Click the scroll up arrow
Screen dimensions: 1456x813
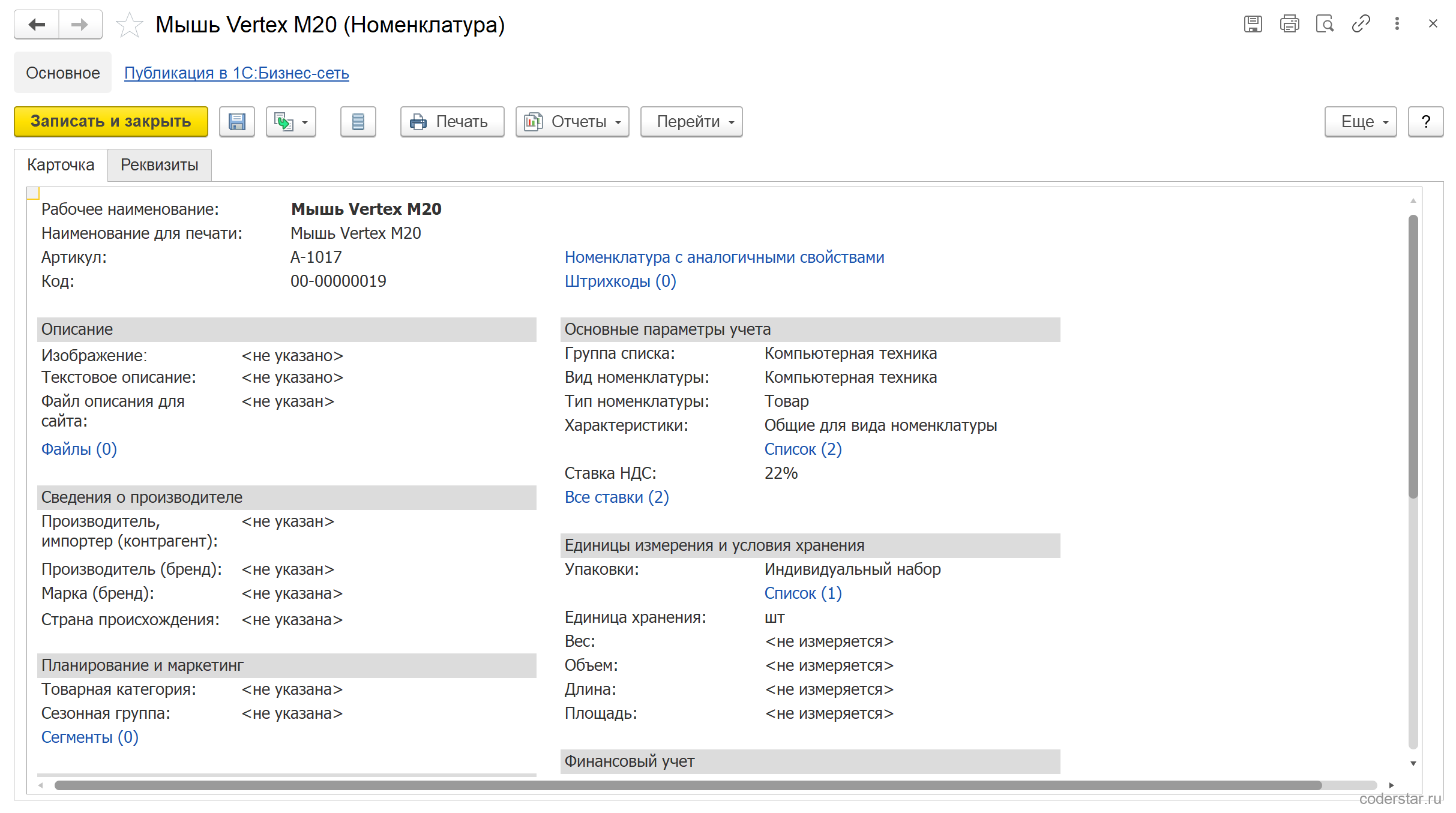tap(1413, 200)
